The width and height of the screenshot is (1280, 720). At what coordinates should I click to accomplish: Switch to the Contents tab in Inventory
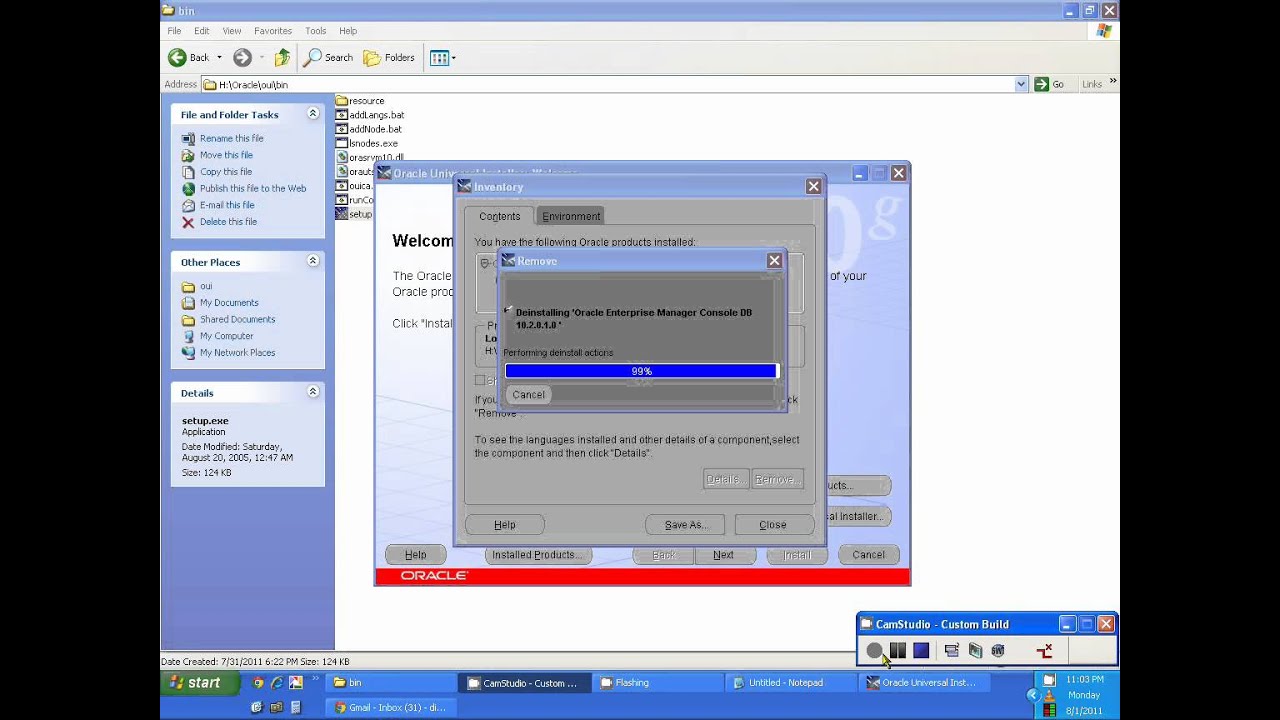(499, 216)
